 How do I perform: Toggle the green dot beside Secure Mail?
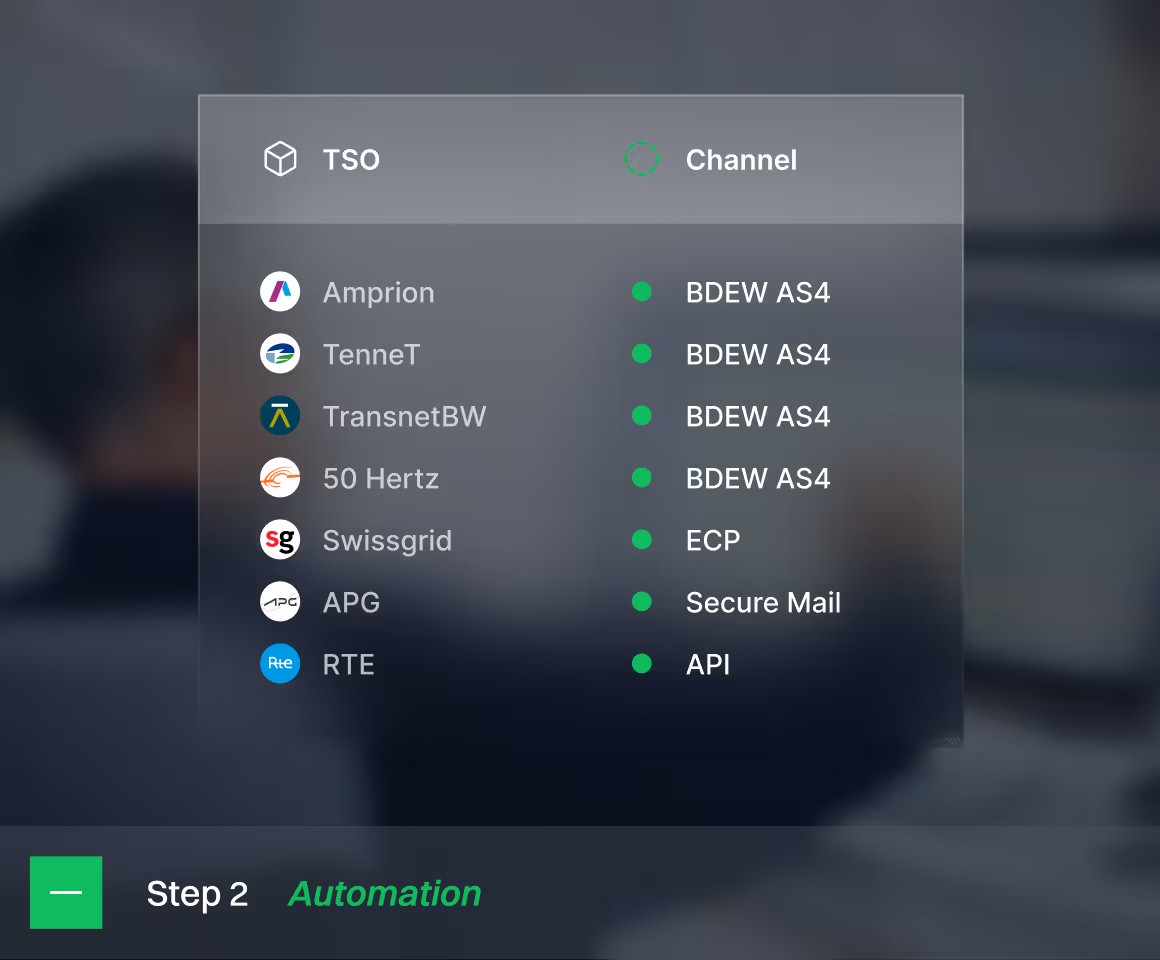[642, 602]
